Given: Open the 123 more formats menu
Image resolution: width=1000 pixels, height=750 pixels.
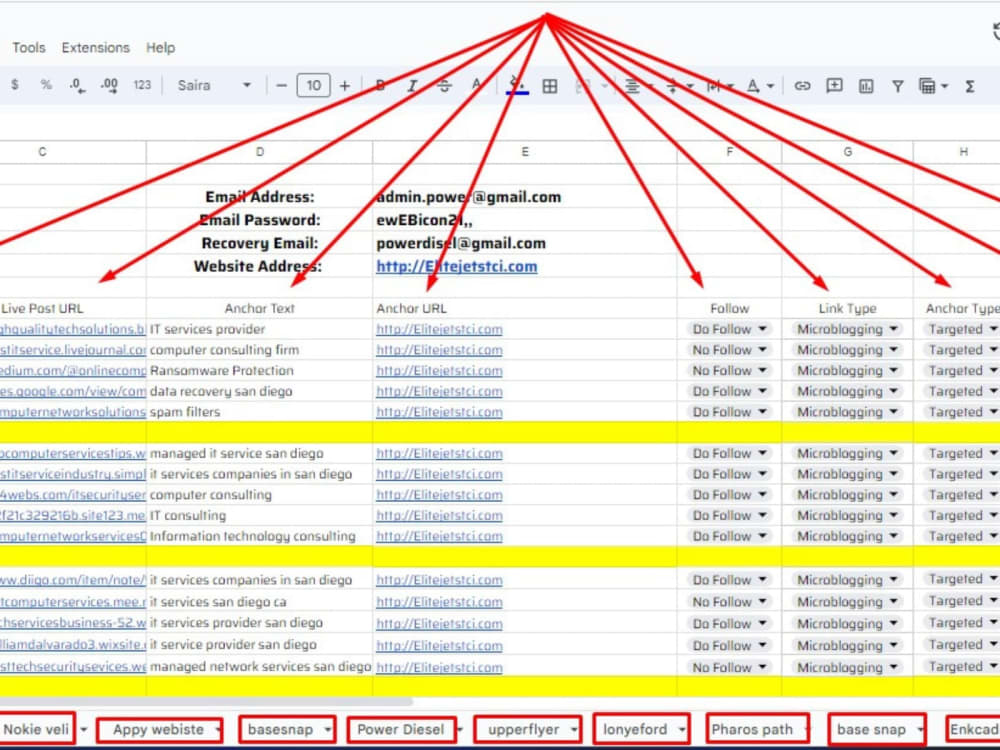Looking at the screenshot, I should click(x=142, y=85).
